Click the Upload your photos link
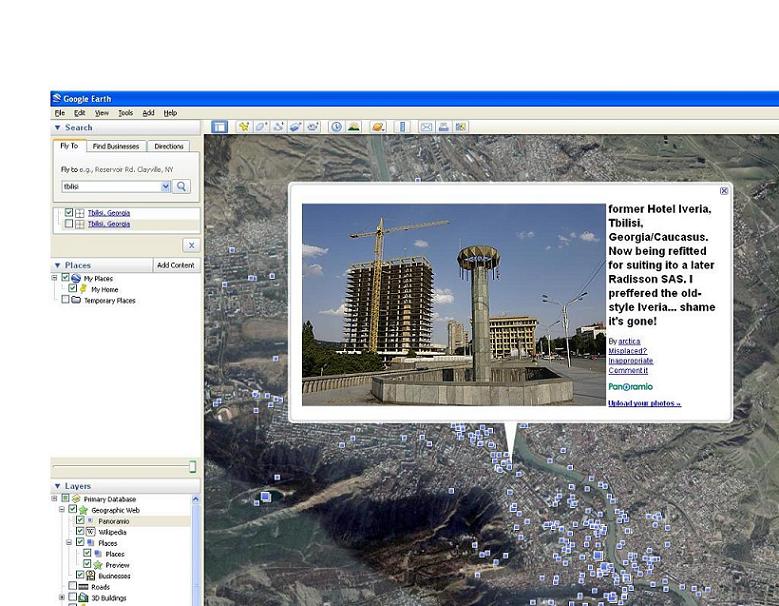The image size is (779, 606). [644, 403]
